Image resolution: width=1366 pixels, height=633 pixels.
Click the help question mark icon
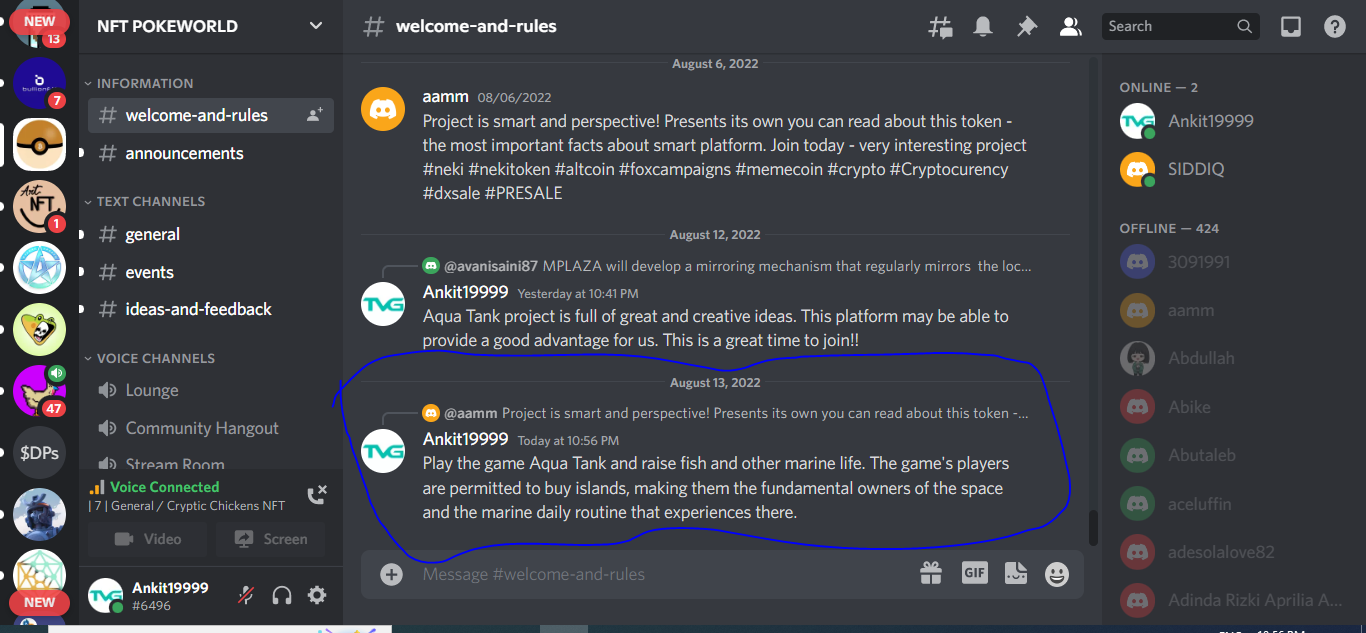[1335, 27]
